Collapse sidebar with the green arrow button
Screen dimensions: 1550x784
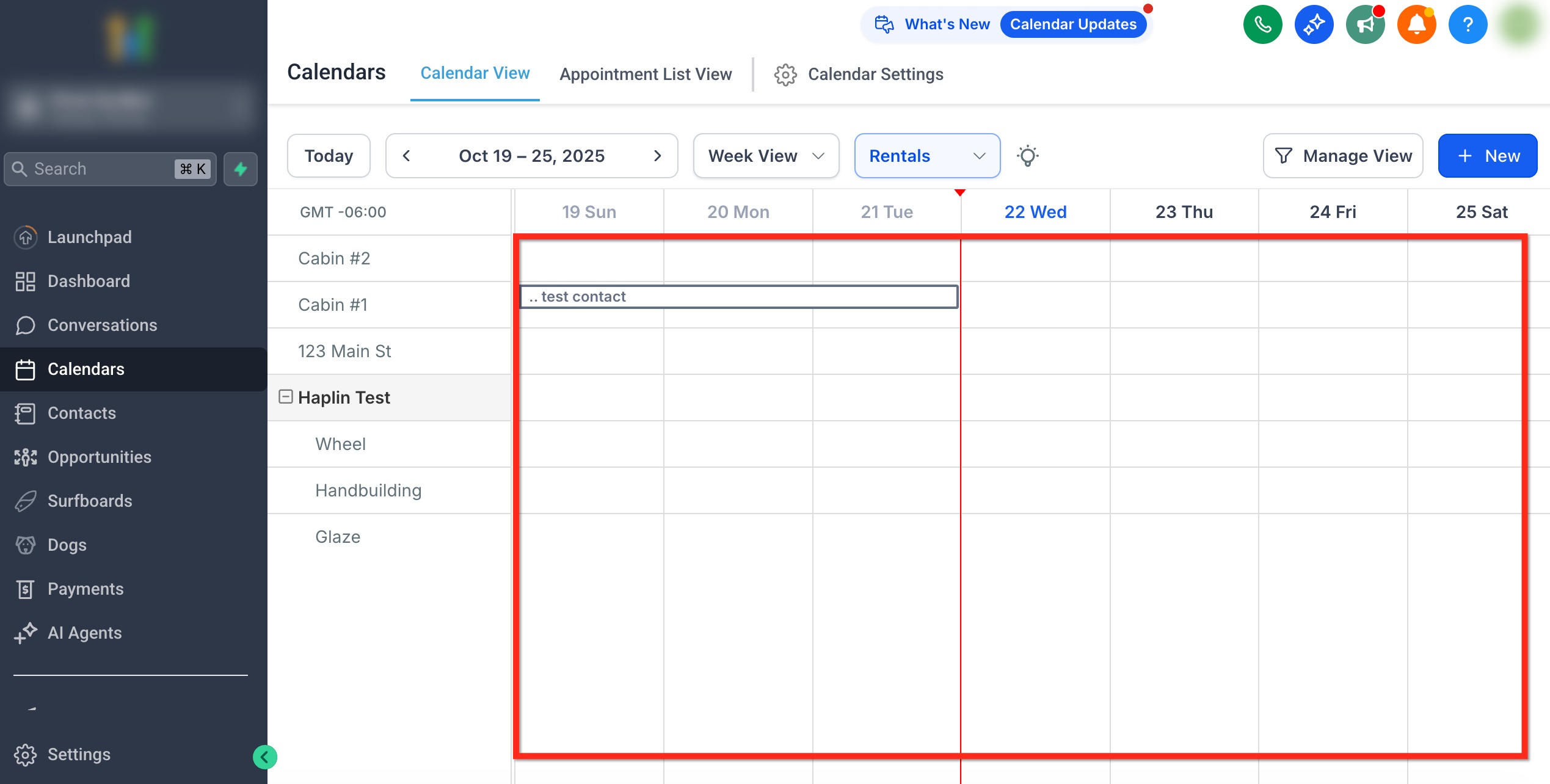pyautogui.click(x=264, y=757)
